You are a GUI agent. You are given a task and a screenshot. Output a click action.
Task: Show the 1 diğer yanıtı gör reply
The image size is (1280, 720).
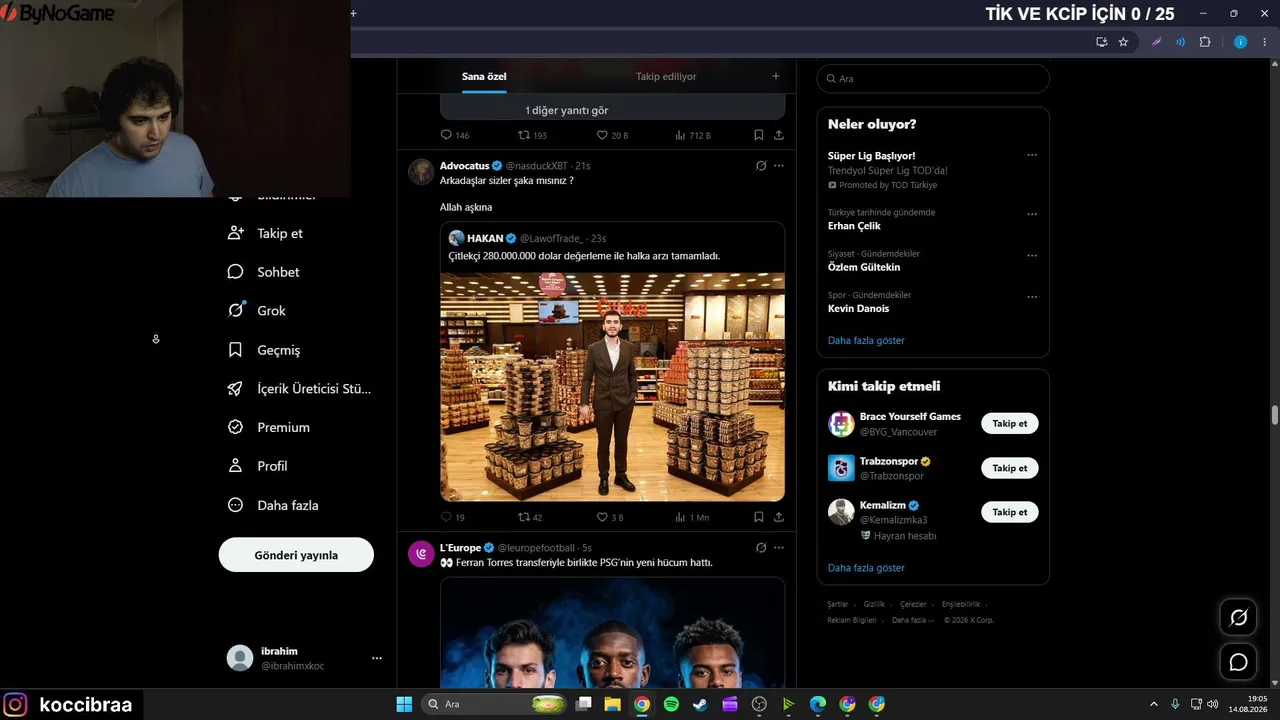tap(567, 110)
